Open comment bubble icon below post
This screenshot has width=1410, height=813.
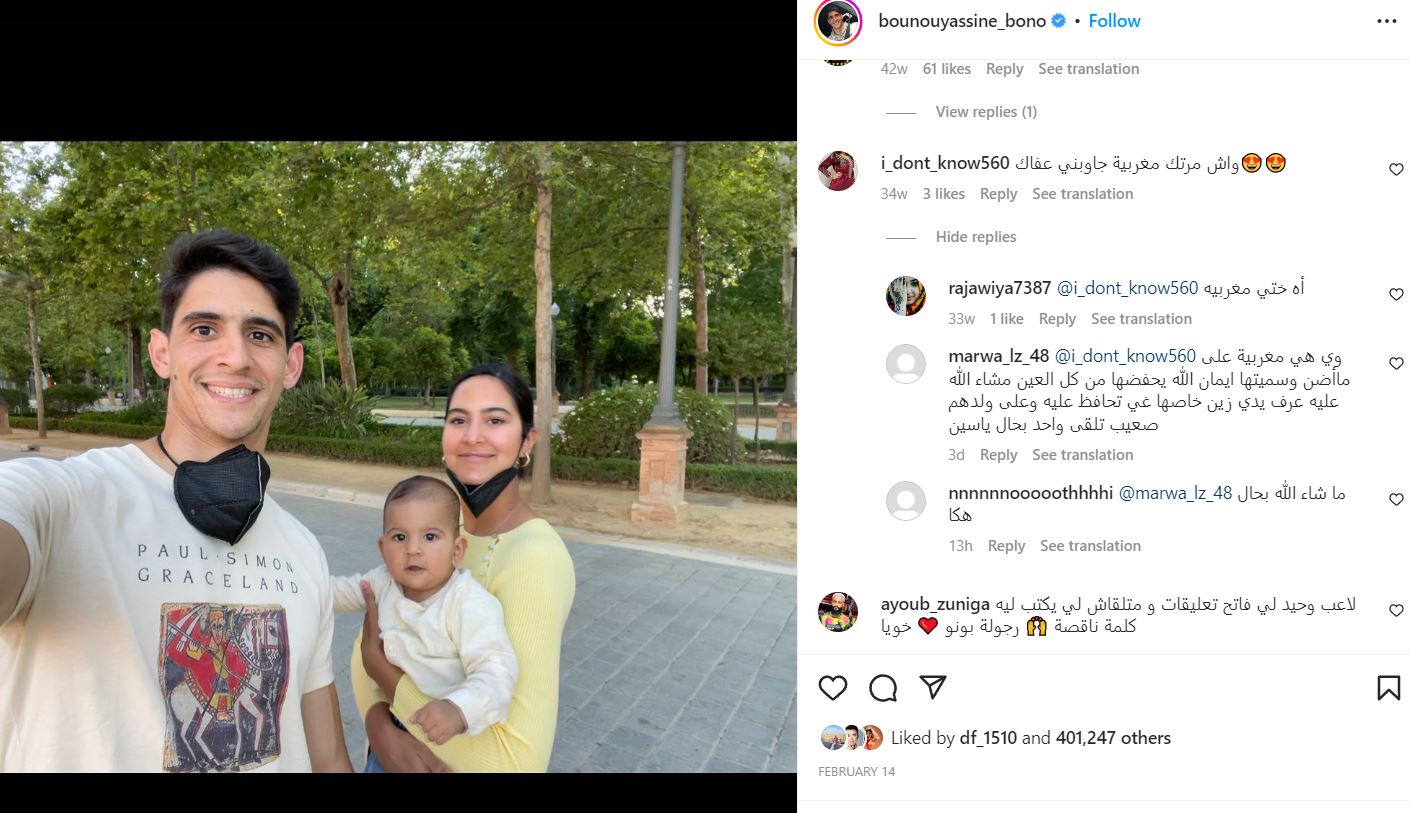883,688
